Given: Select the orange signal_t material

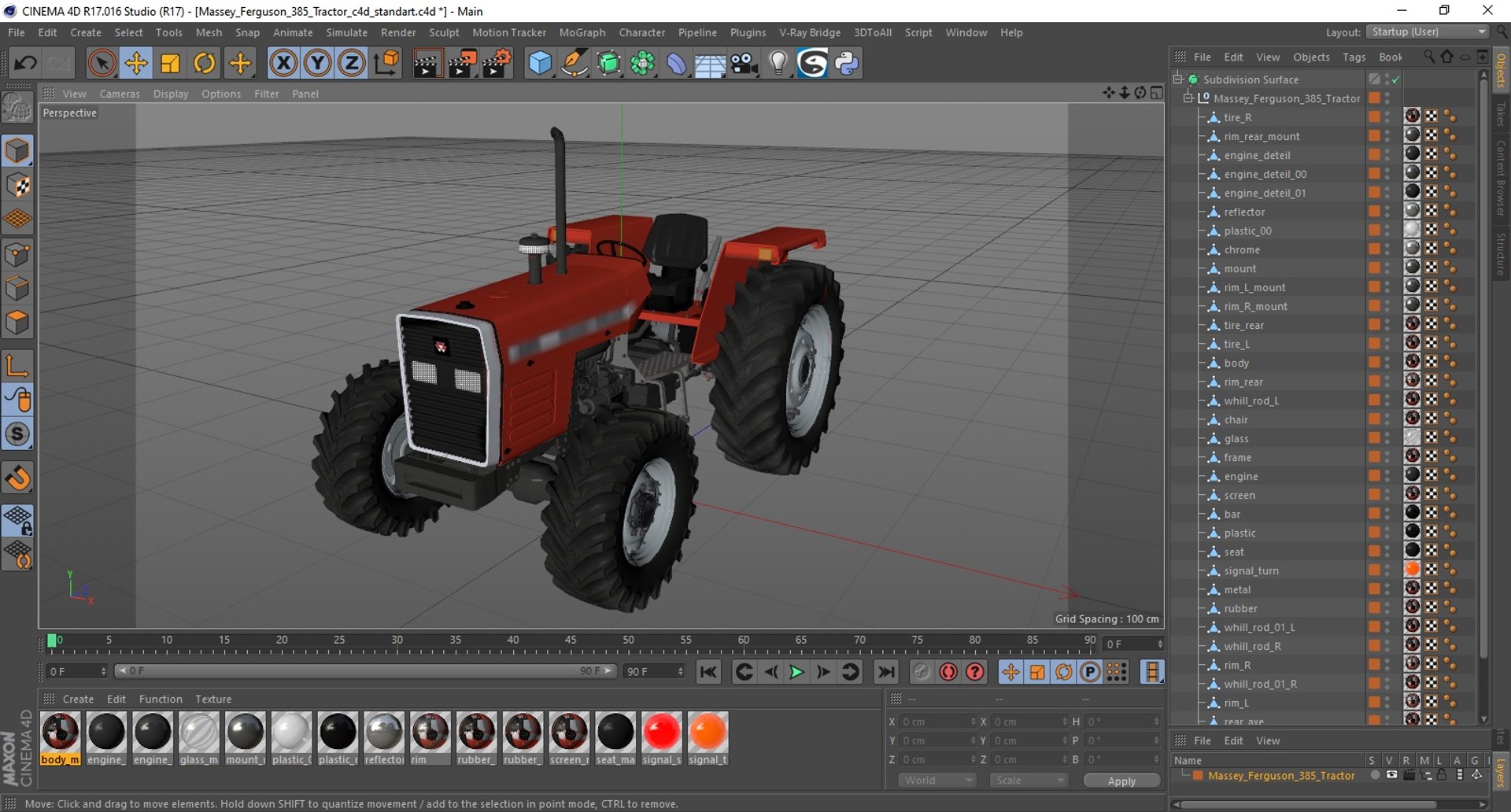Looking at the screenshot, I should point(707,738).
